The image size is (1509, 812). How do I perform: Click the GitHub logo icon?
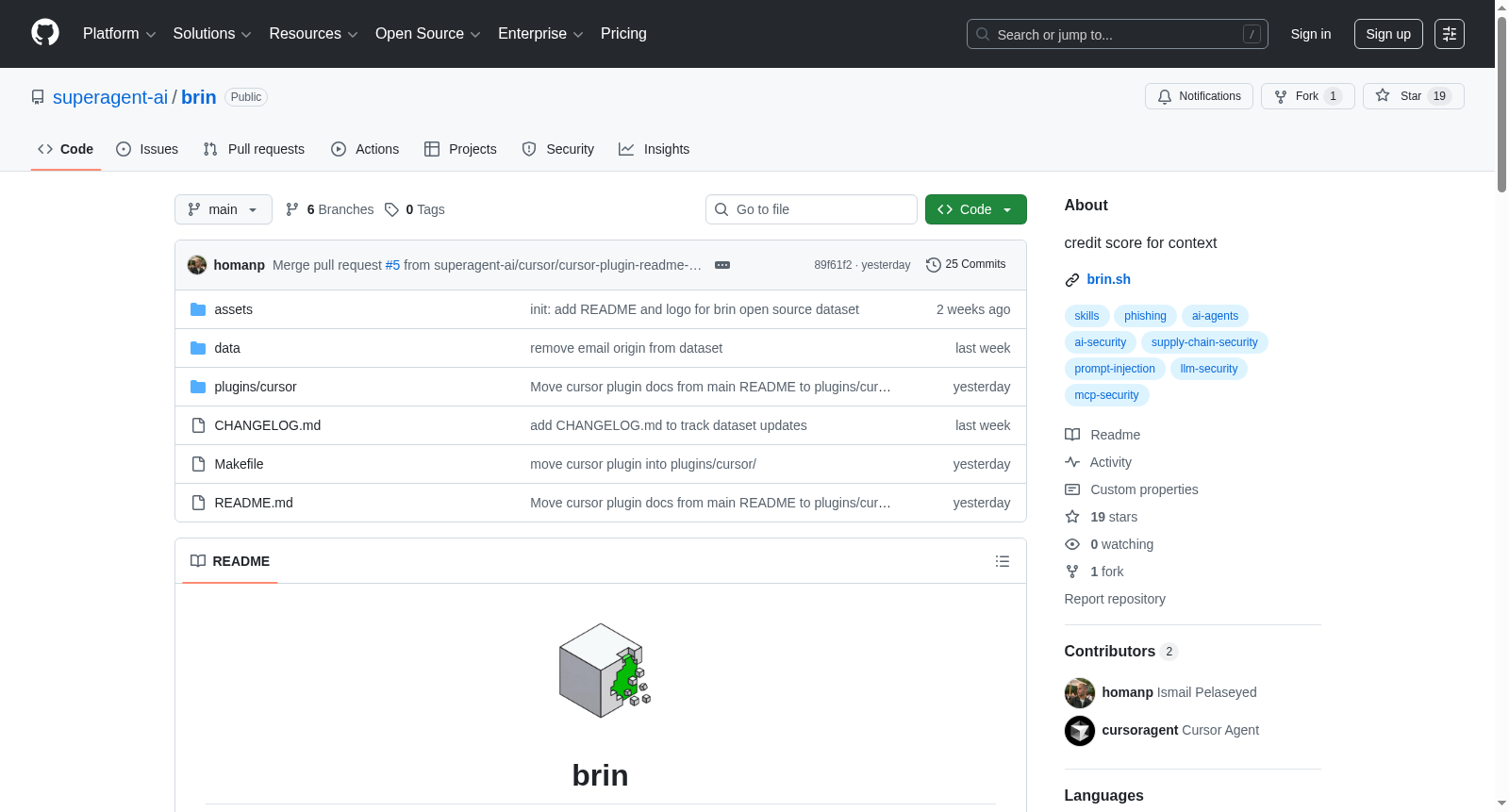(x=45, y=33)
